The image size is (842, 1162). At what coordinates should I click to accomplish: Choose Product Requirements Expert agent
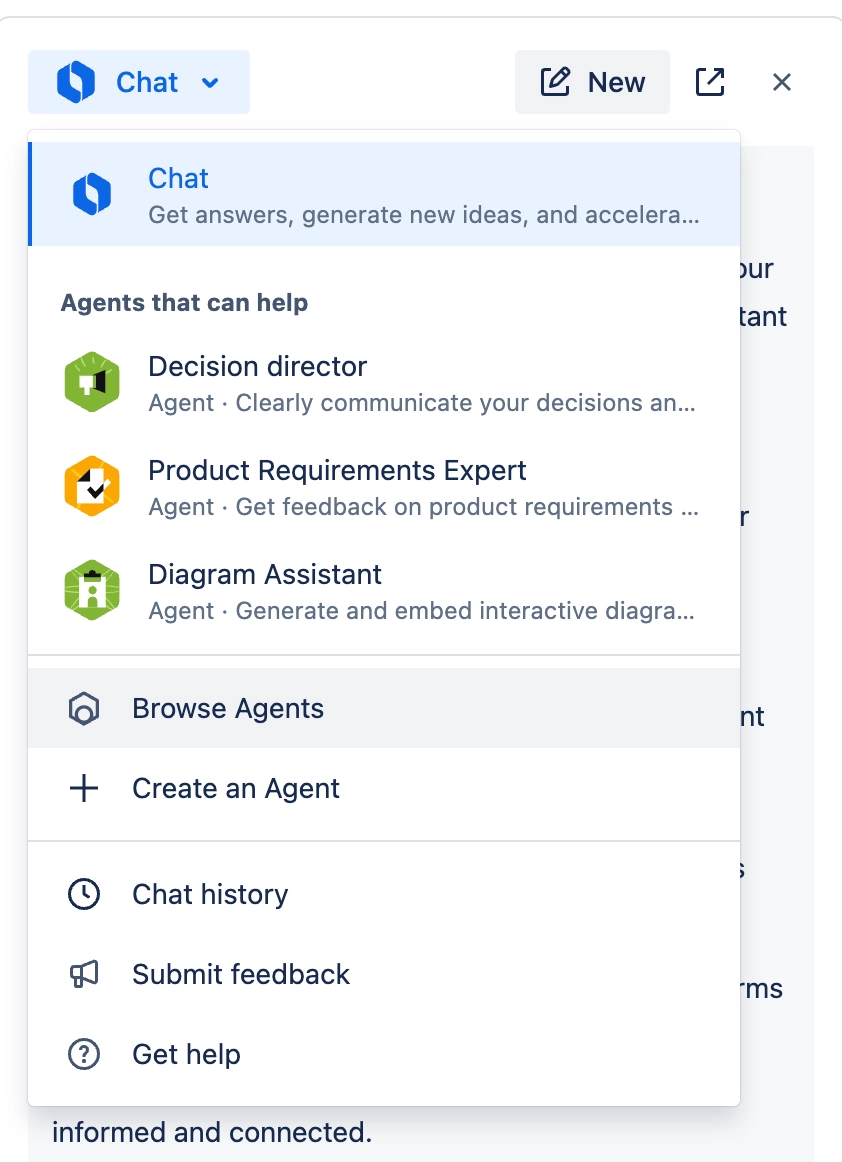click(384, 487)
